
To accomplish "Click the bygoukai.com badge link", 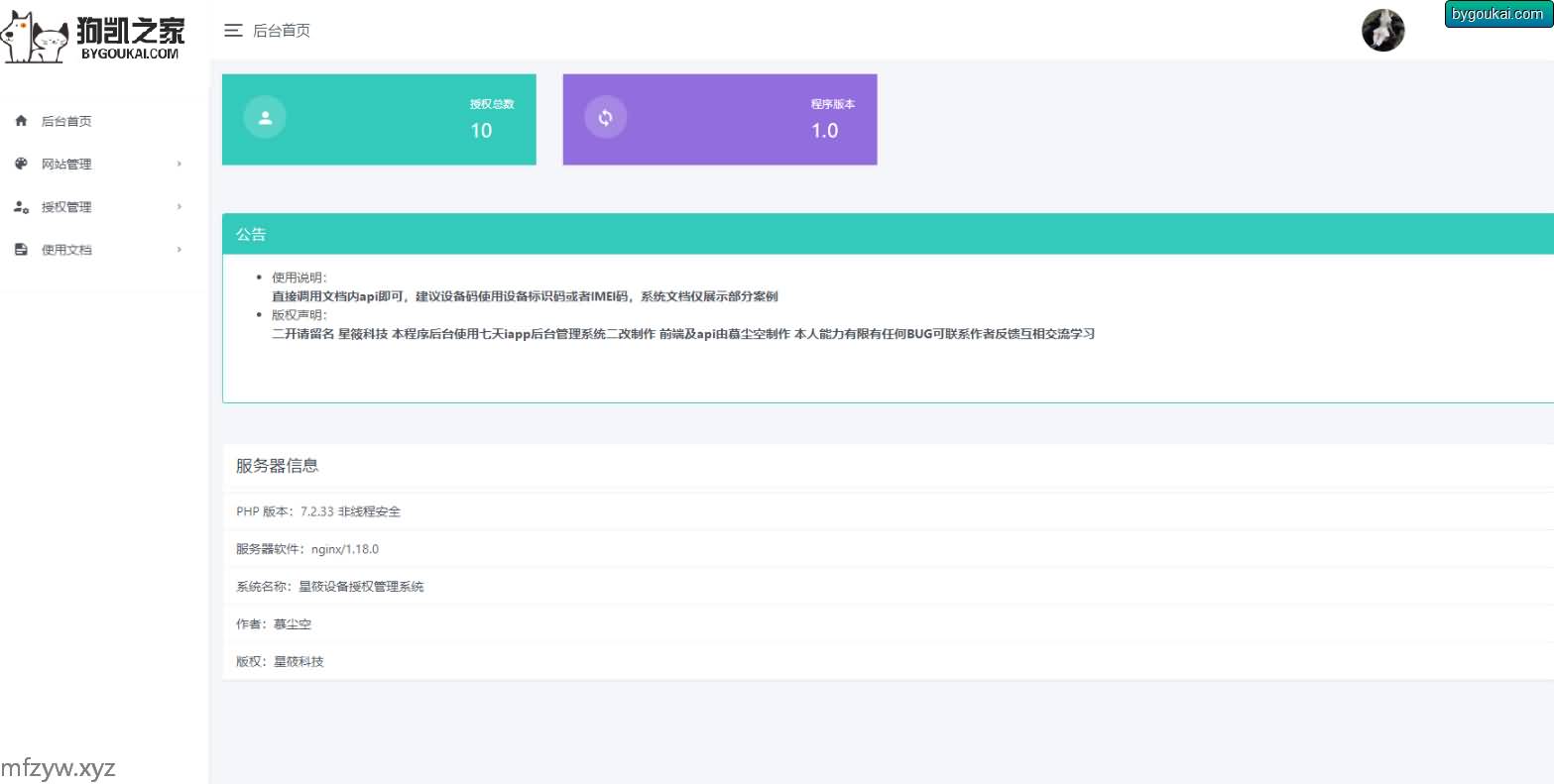I will 1496,14.
